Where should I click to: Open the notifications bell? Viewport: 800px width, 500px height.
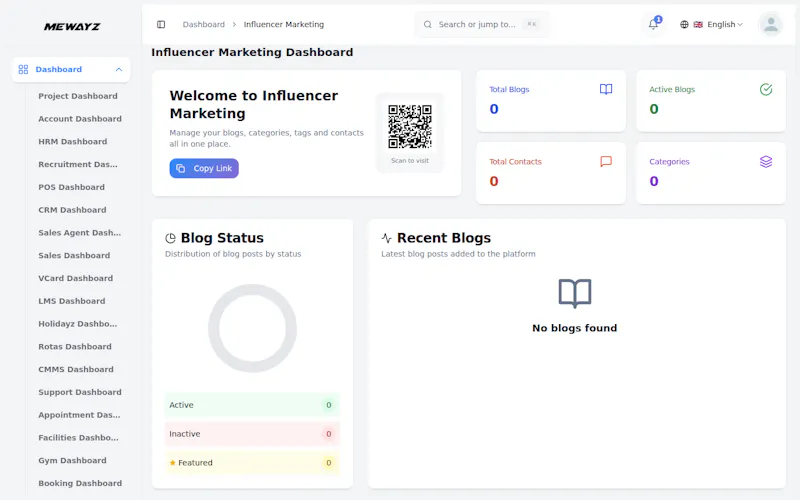coord(653,24)
